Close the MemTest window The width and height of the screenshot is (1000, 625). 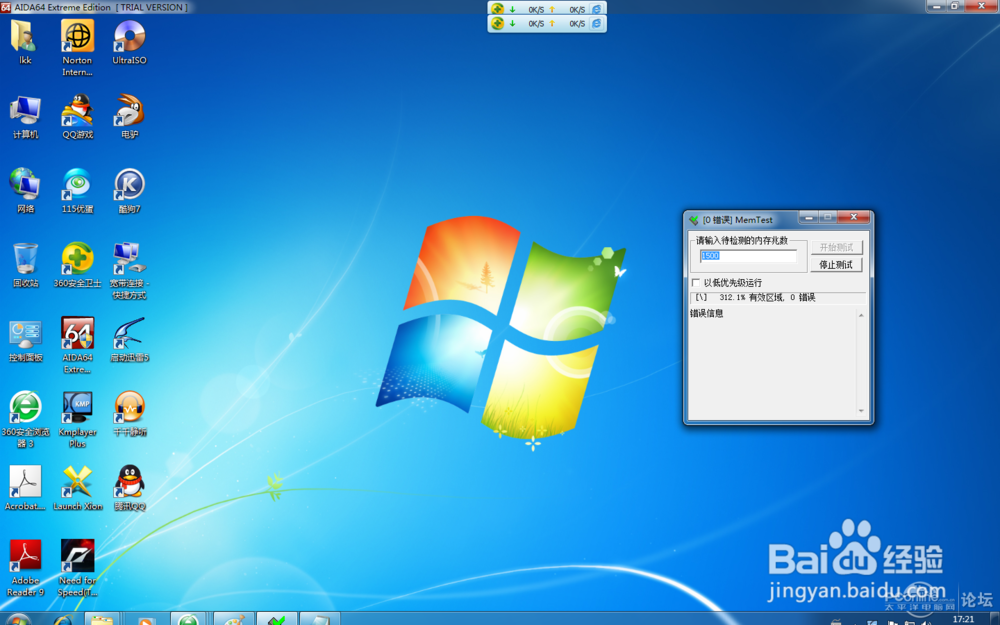[x=853, y=217]
